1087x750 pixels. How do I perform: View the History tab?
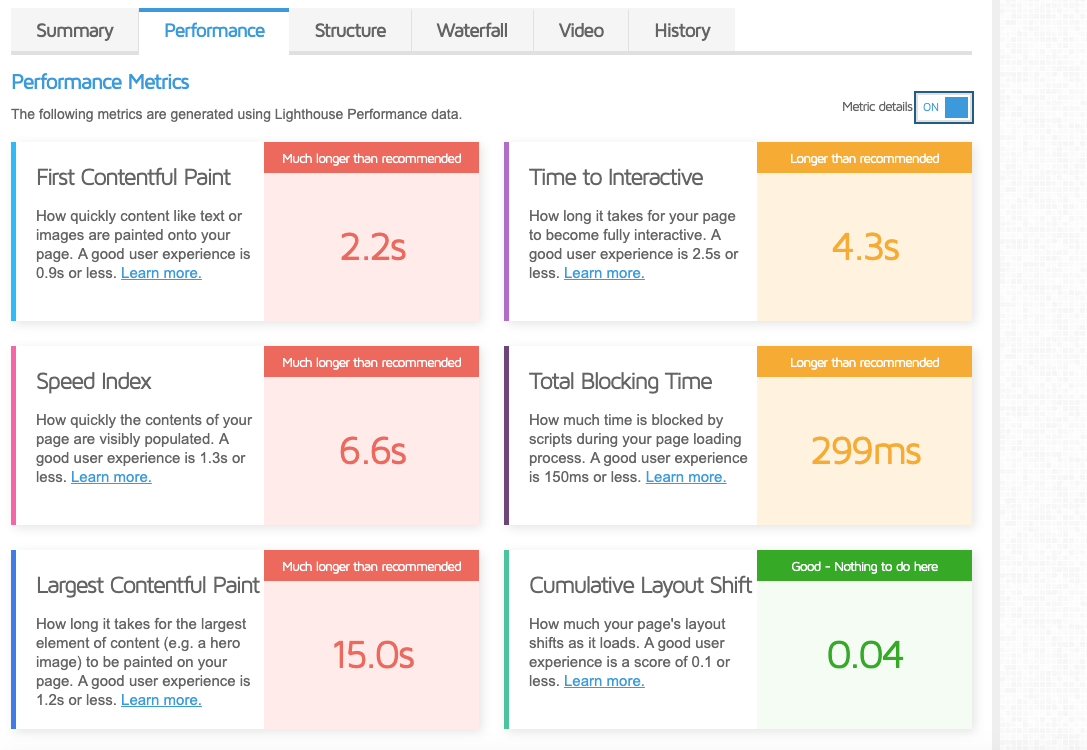[x=682, y=30]
